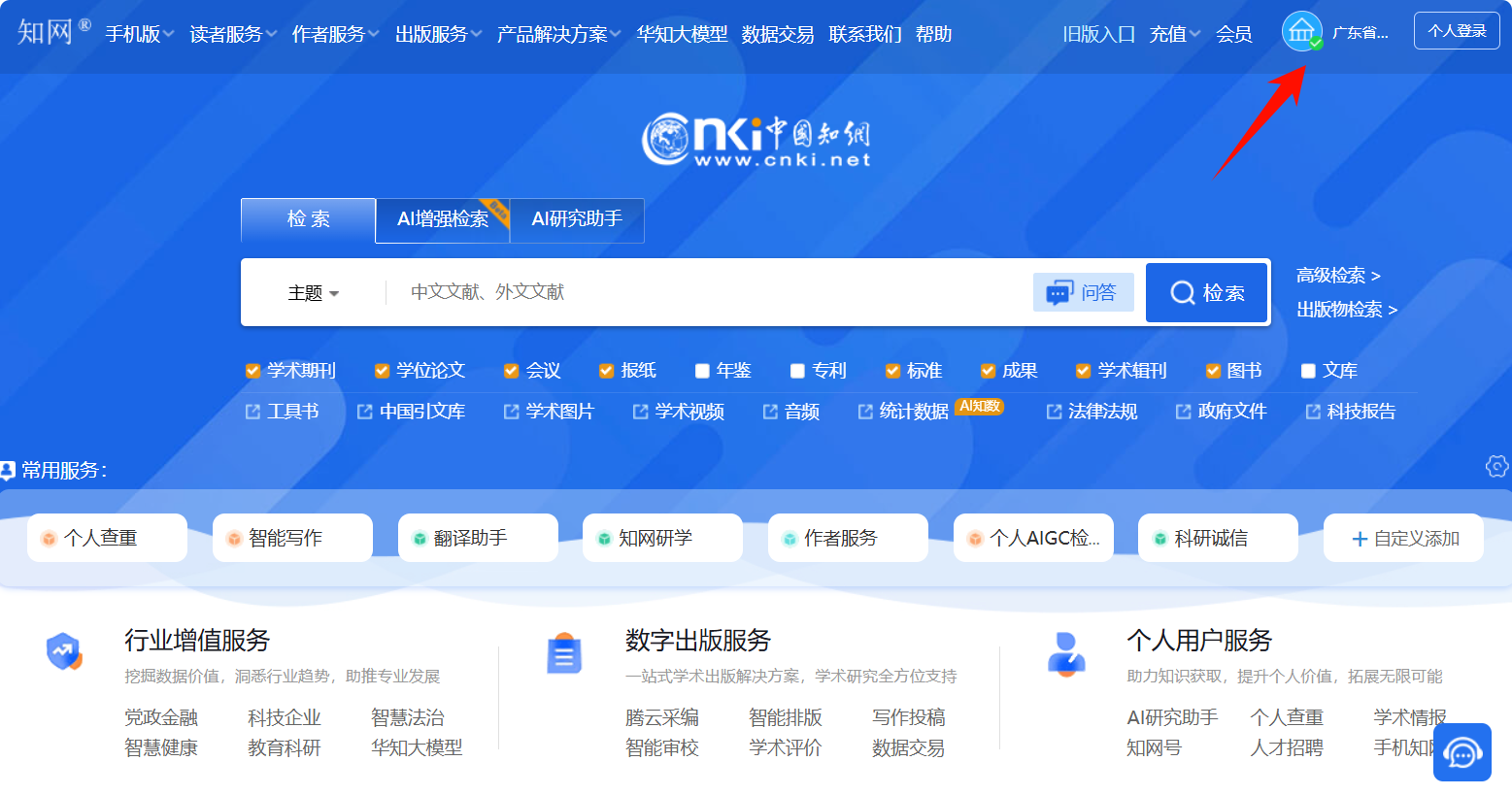Switch to the AI研究助手 tab
Viewport: 1512px width, 795px height.
pos(577,219)
